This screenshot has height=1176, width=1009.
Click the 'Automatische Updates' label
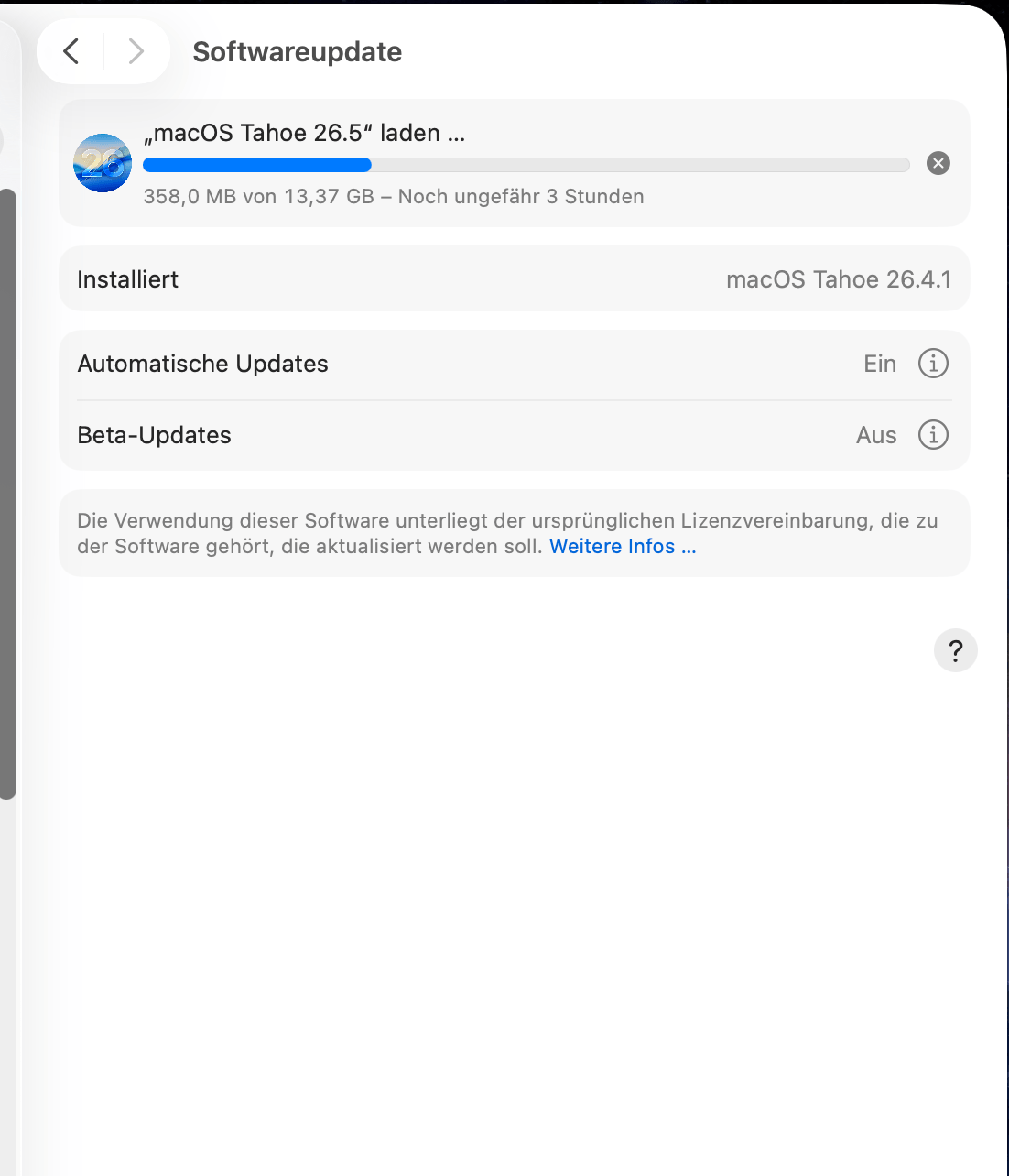click(203, 364)
